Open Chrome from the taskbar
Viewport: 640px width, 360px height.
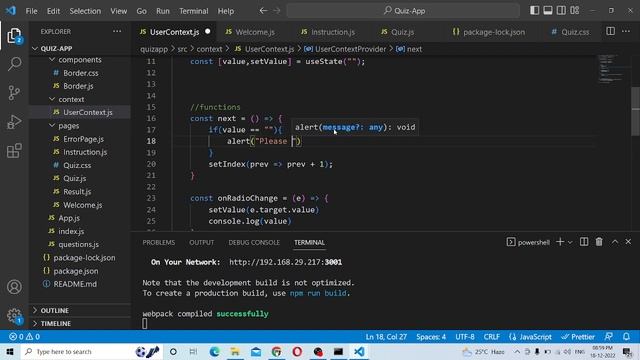click(x=276, y=351)
